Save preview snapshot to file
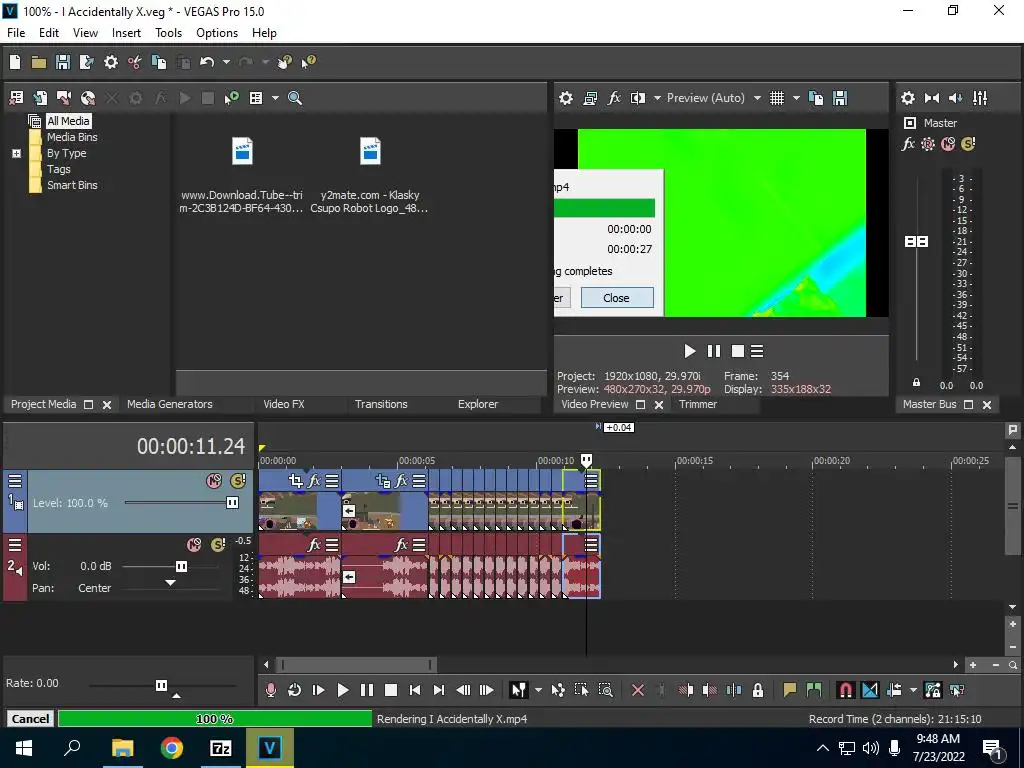 coord(840,98)
